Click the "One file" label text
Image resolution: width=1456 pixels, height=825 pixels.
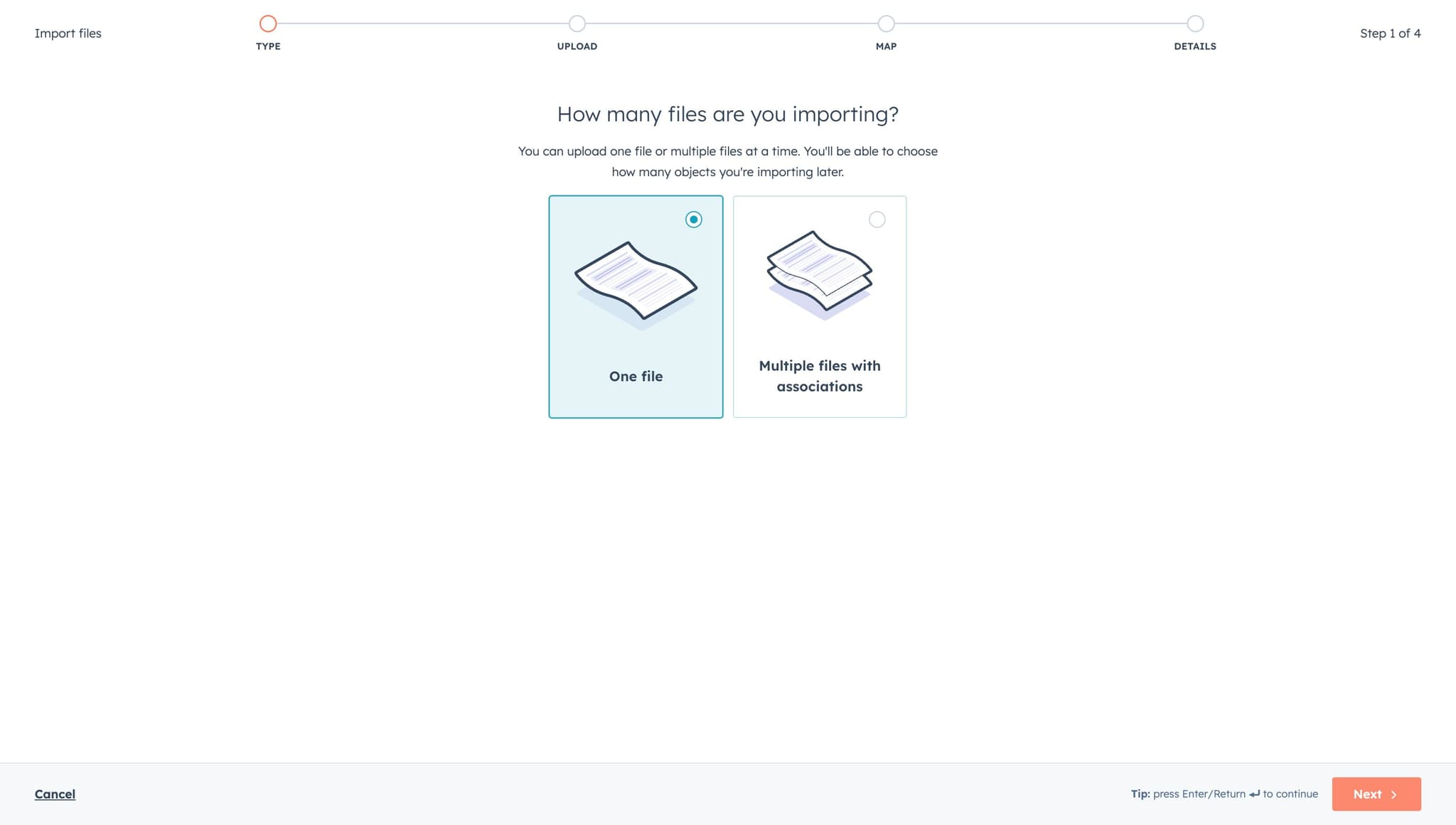point(635,376)
